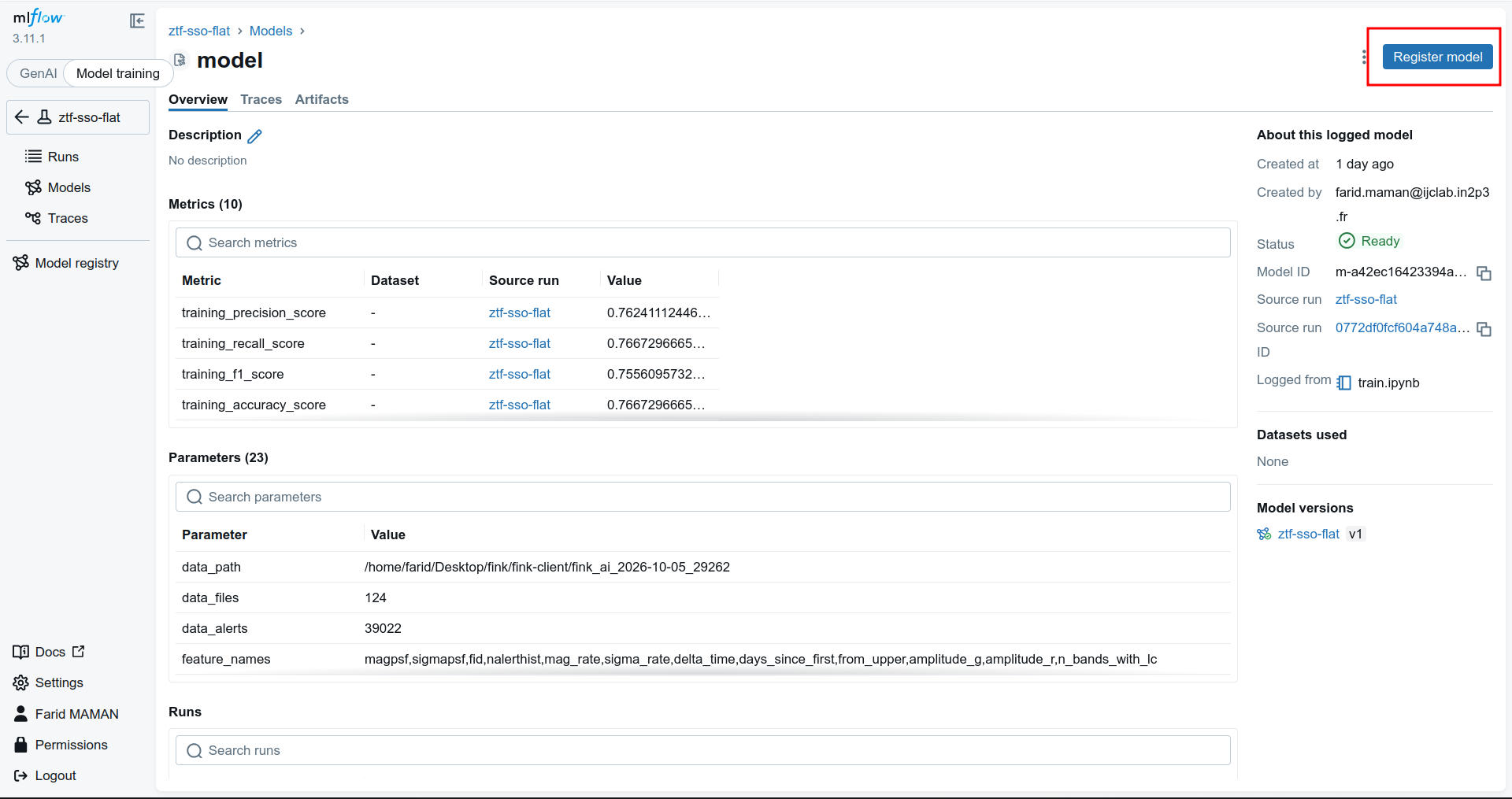
Task: Go back using the arrow beside ztf-sso-flat
Action: click(22, 117)
